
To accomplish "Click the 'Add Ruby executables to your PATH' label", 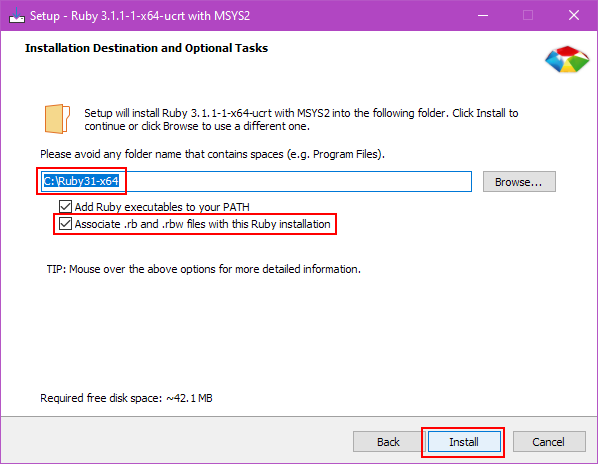I will [x=162, y=207].
